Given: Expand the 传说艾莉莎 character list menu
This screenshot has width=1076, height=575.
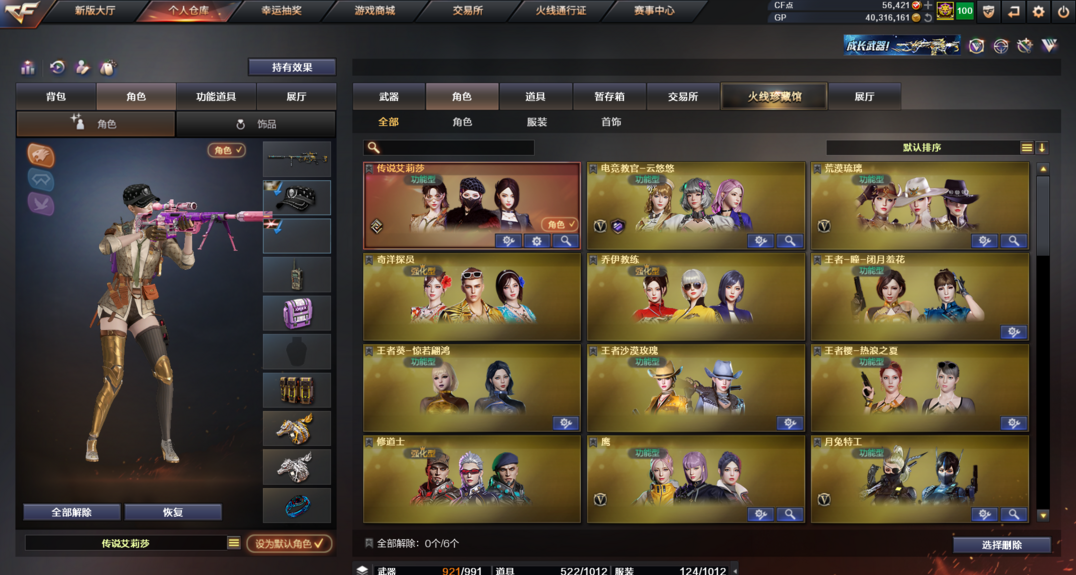Looking at the screenshot, I should point(234,543).
